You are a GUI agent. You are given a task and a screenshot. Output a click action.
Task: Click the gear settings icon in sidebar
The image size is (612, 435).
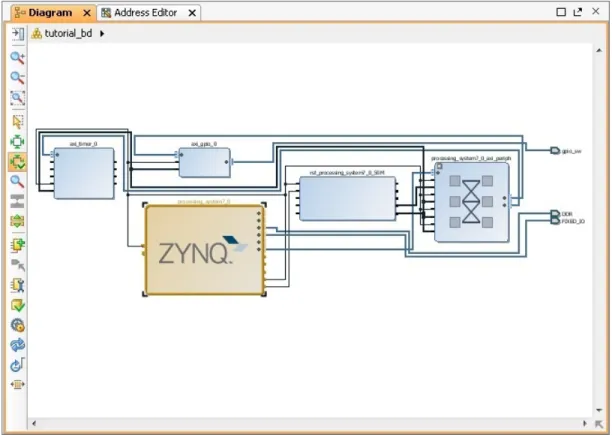click(18, 325)
